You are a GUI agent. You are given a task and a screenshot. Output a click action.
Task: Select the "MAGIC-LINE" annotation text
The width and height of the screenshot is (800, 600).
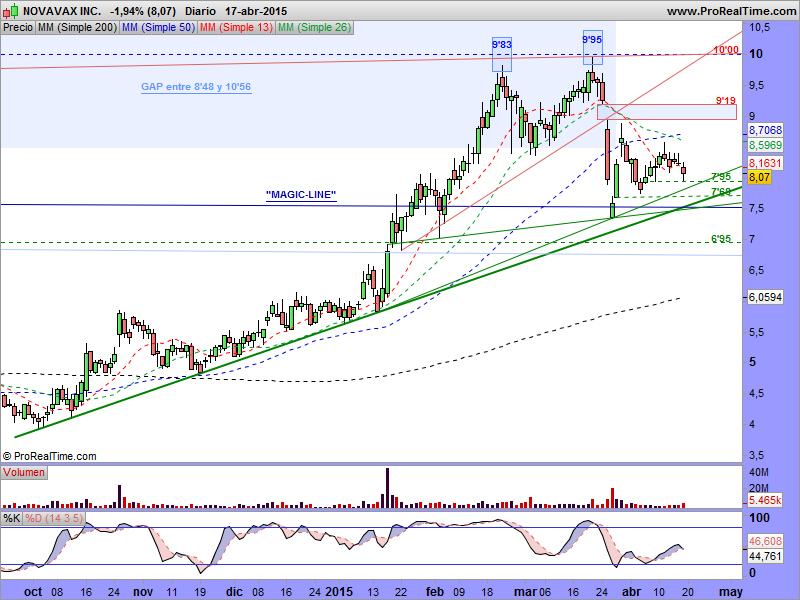pos(301,195)
